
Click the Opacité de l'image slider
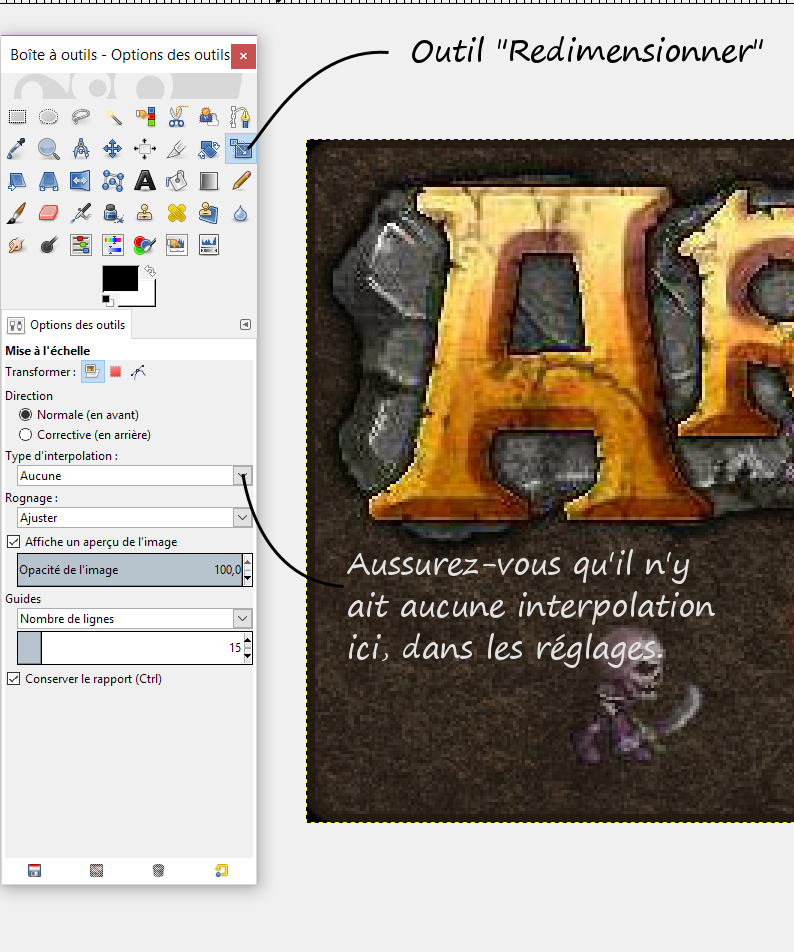pyautogui.click(x=130, y=570)
